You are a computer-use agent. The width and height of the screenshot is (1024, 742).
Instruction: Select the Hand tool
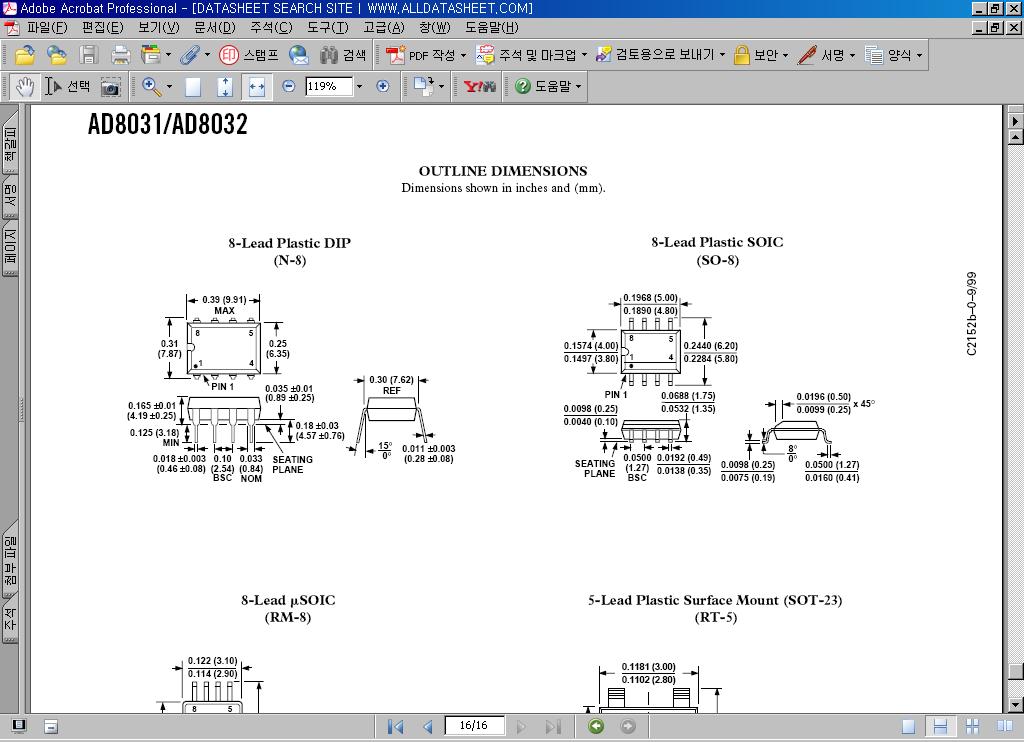(24, 86)
